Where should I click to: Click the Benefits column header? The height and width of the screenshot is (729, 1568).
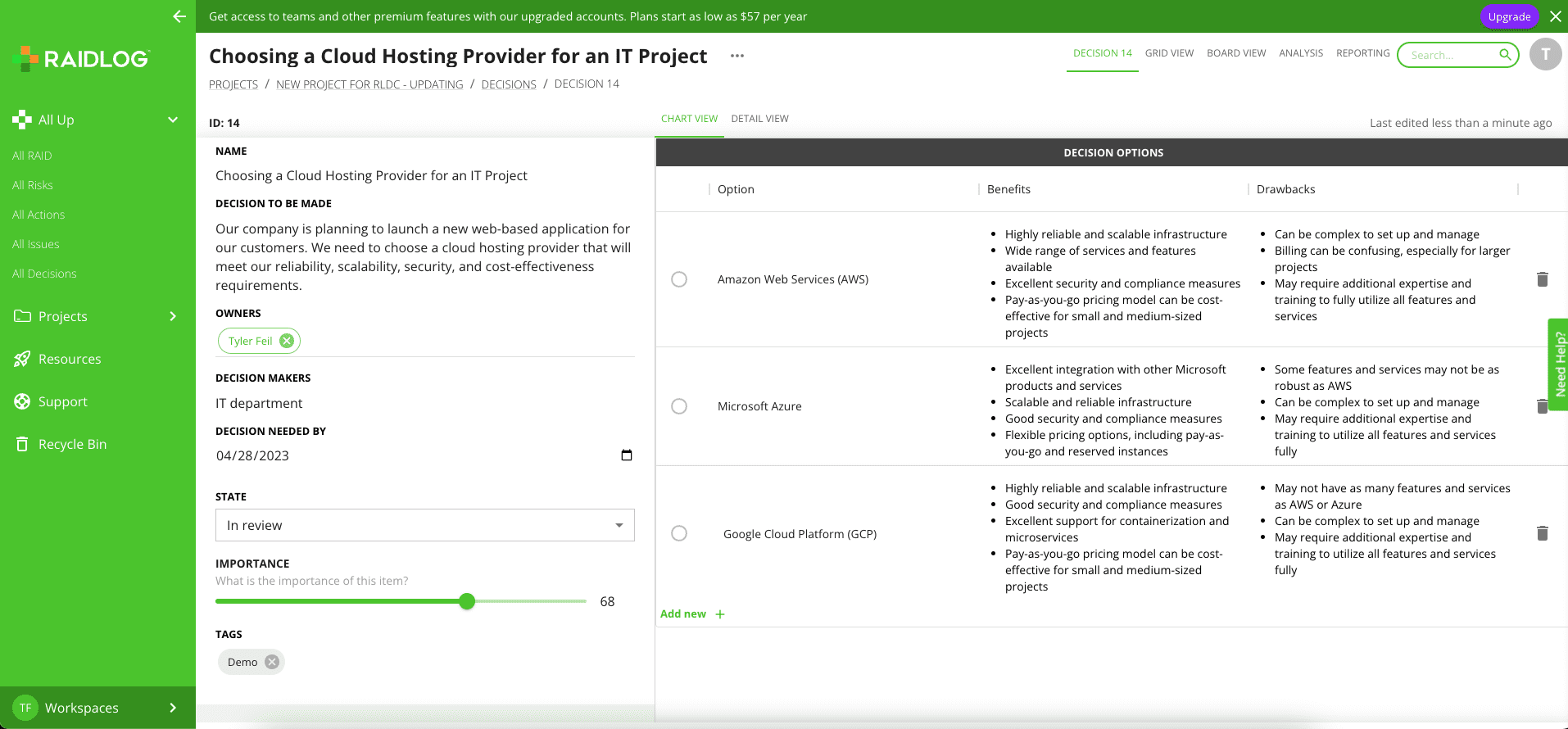[x=1008, y=189]
